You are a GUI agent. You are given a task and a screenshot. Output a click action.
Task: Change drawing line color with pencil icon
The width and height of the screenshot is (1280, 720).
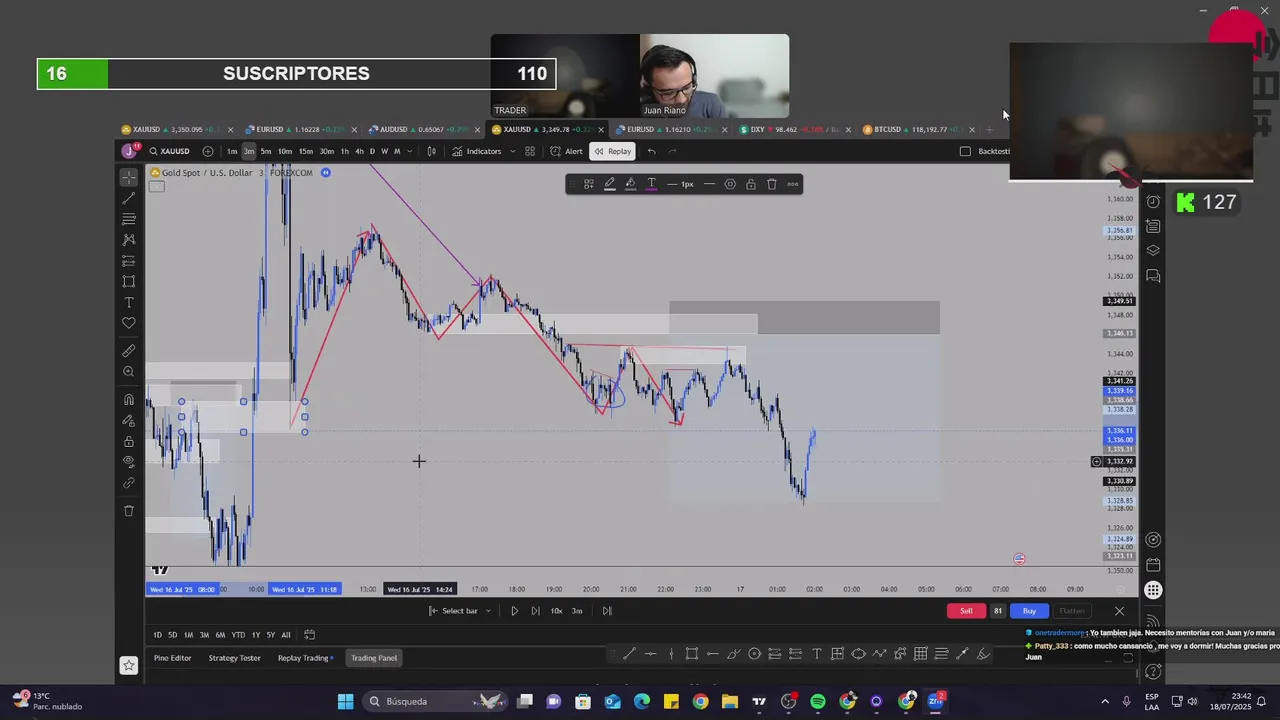(x=609, y=184)
